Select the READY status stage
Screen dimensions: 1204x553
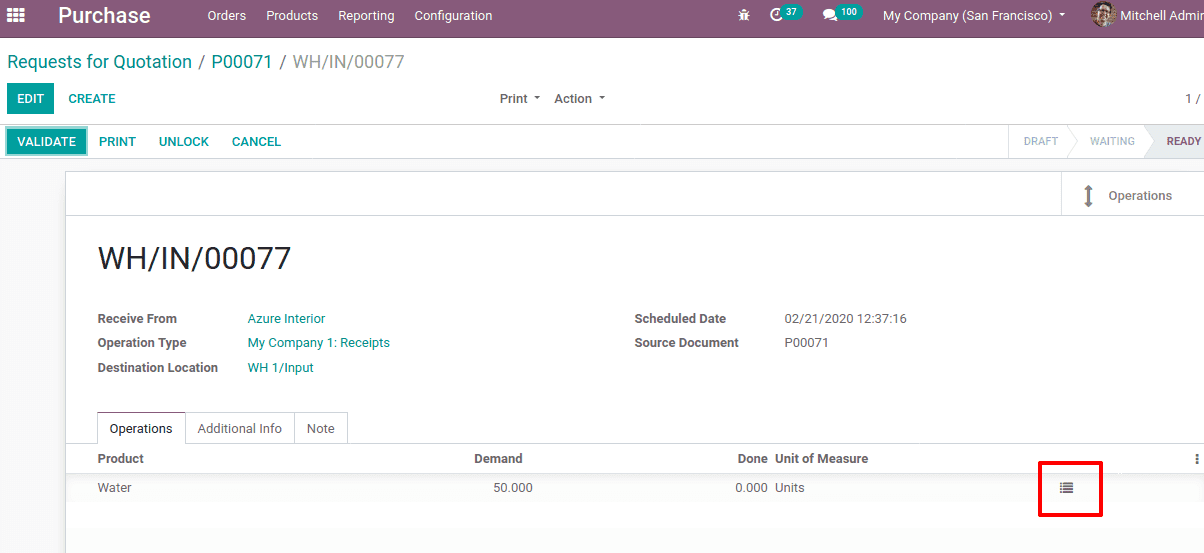(x=1183, y=141)
